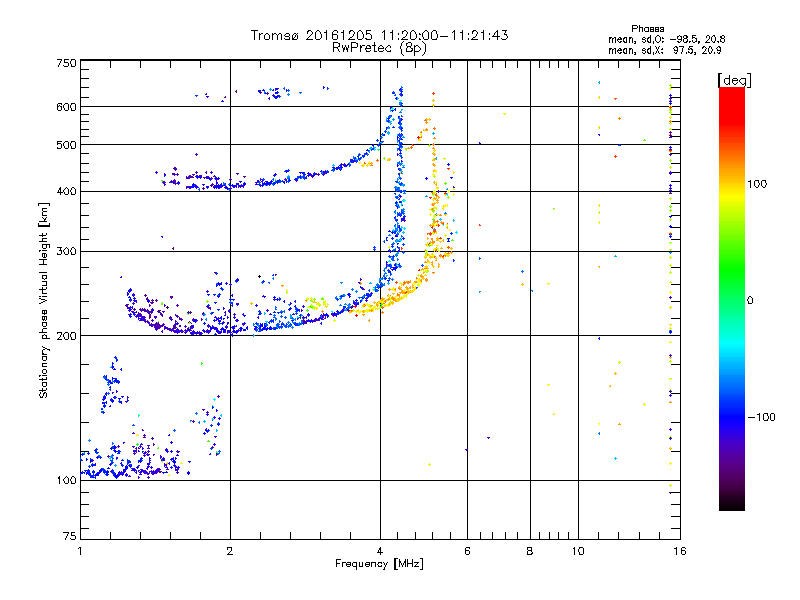Pick the black bottom of the phase colorbar

[732, 503]
